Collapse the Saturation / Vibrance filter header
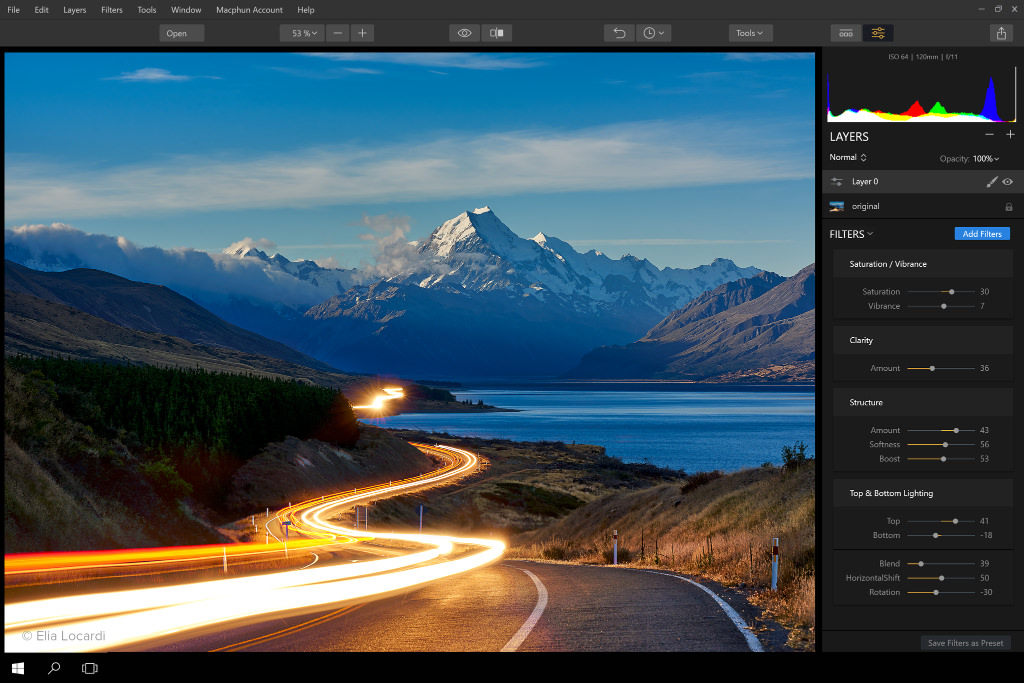The image size is (1024, 683). (x=922, y=264)
